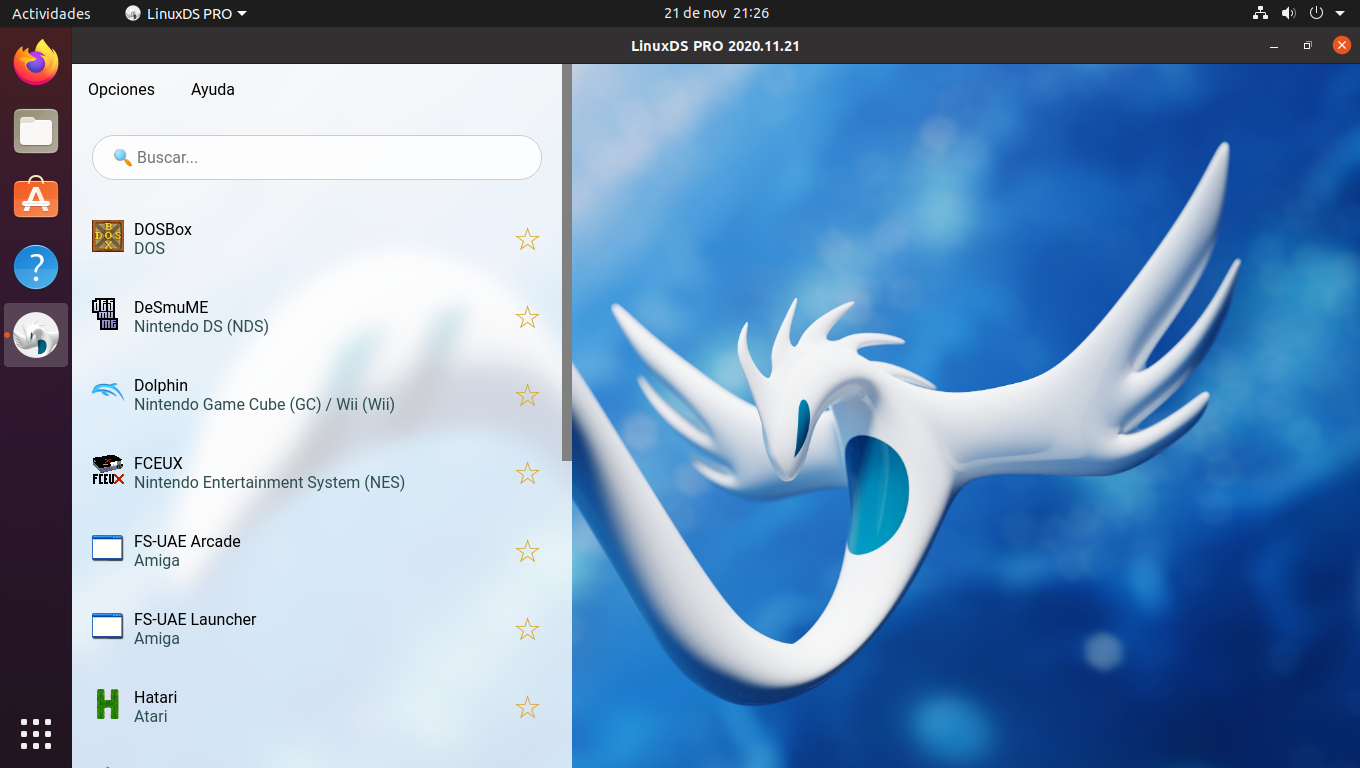
Task: Open the Opciones menu
Action: (x=121, y=89)
